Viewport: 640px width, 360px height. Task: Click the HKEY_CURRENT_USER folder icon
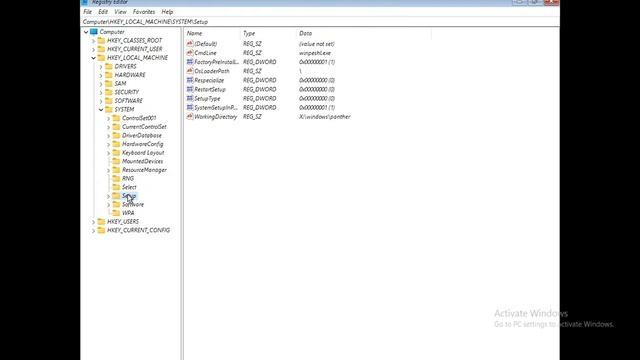coord(101,49)
